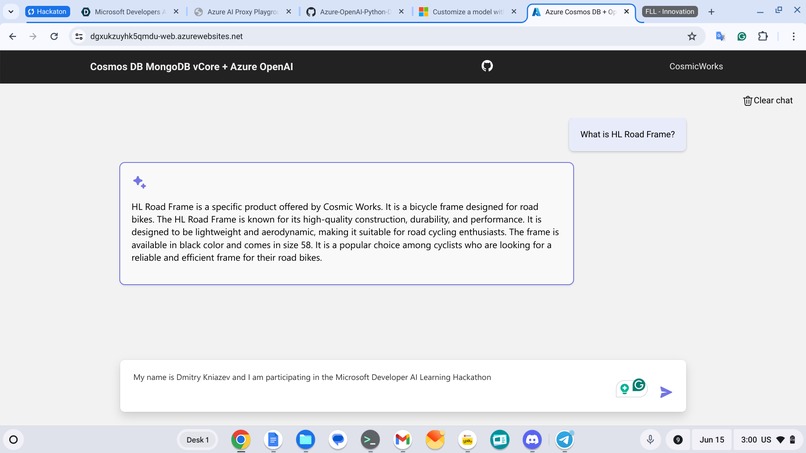
Task: Open the teal news app in shelf
Action: [500, 440]
